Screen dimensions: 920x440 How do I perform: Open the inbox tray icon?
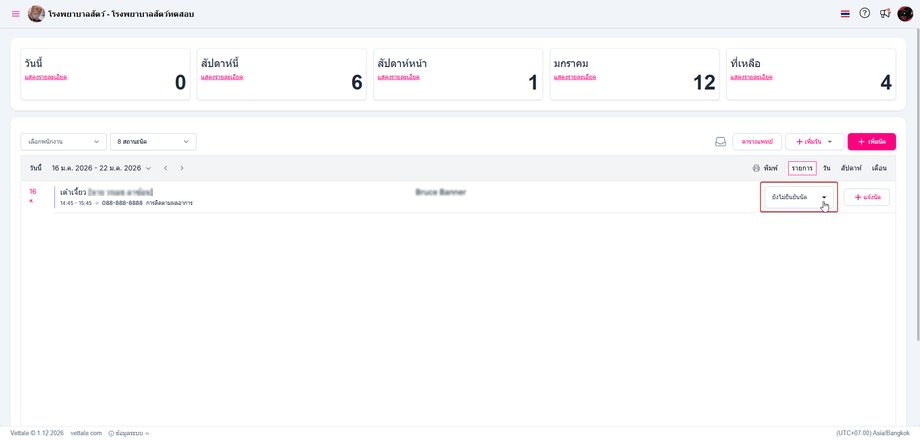720,142
